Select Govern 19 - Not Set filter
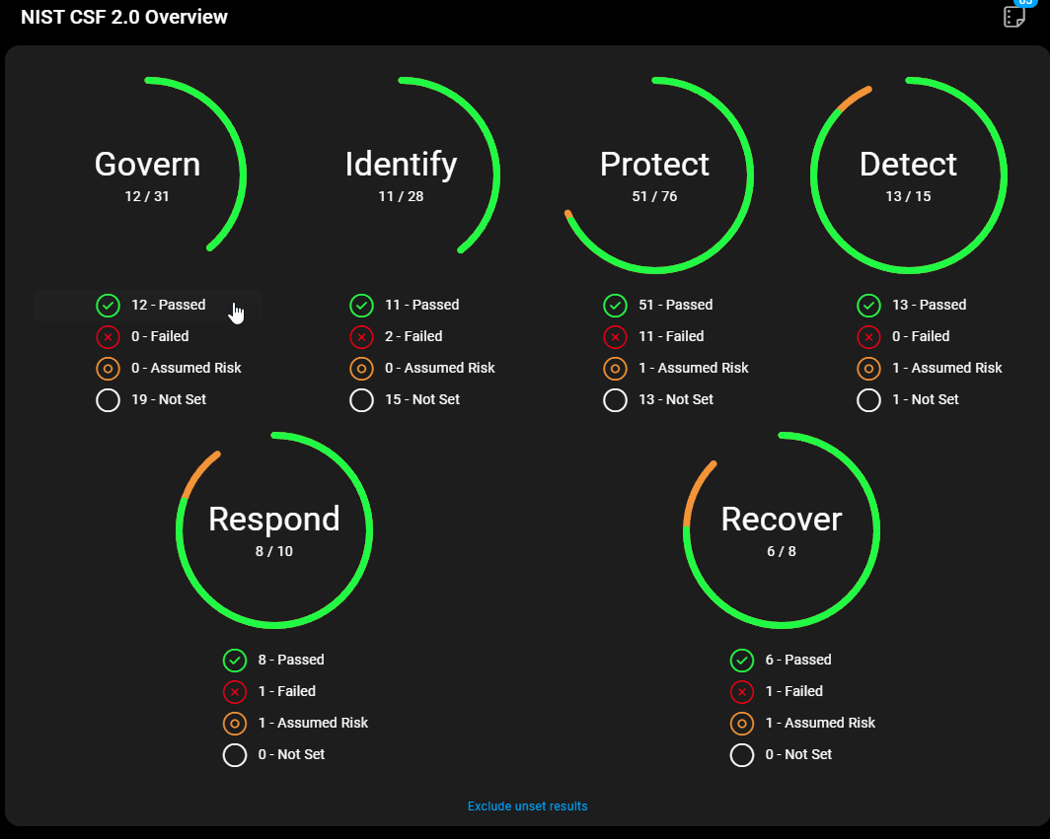 click(x=168, y=400)
